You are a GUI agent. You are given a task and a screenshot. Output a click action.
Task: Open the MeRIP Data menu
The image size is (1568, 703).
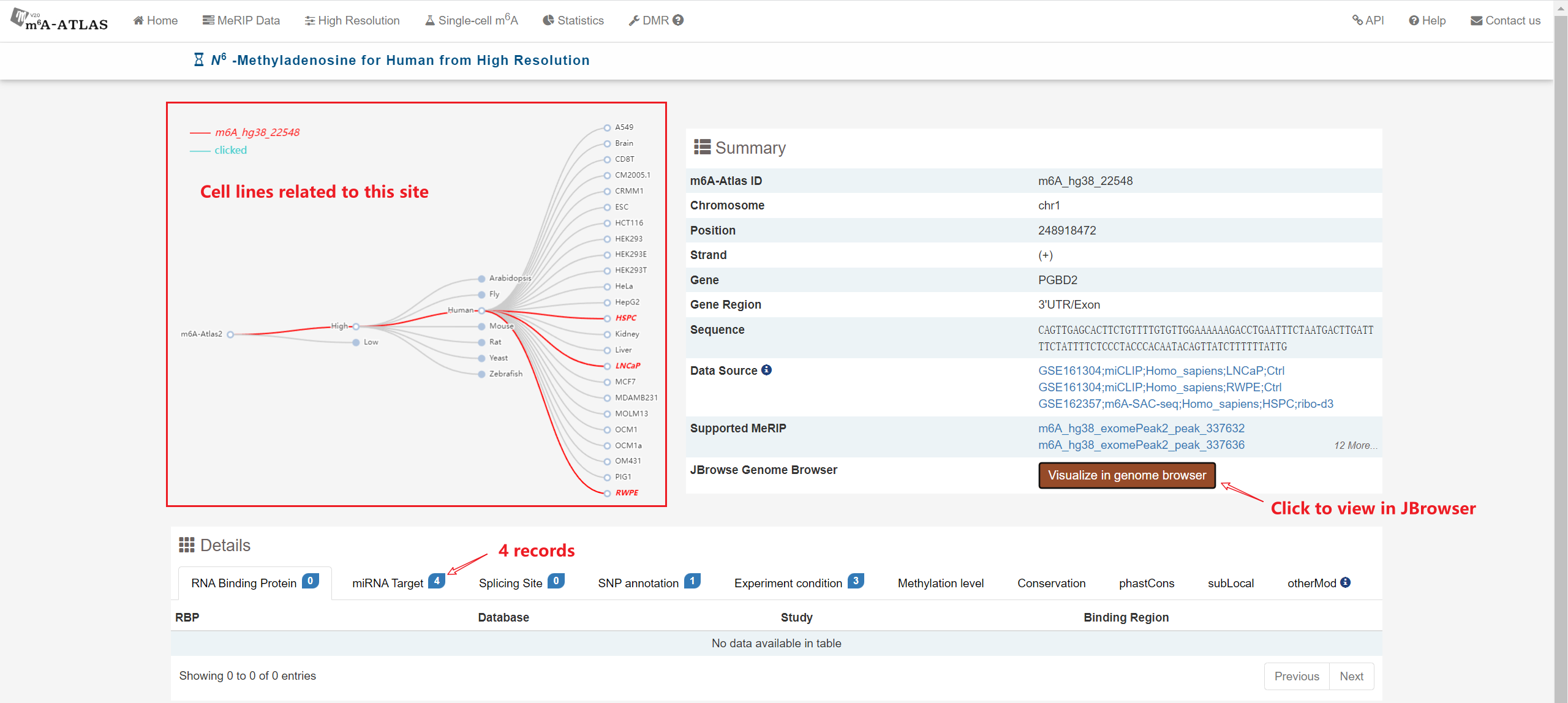[x=241, y=20]
